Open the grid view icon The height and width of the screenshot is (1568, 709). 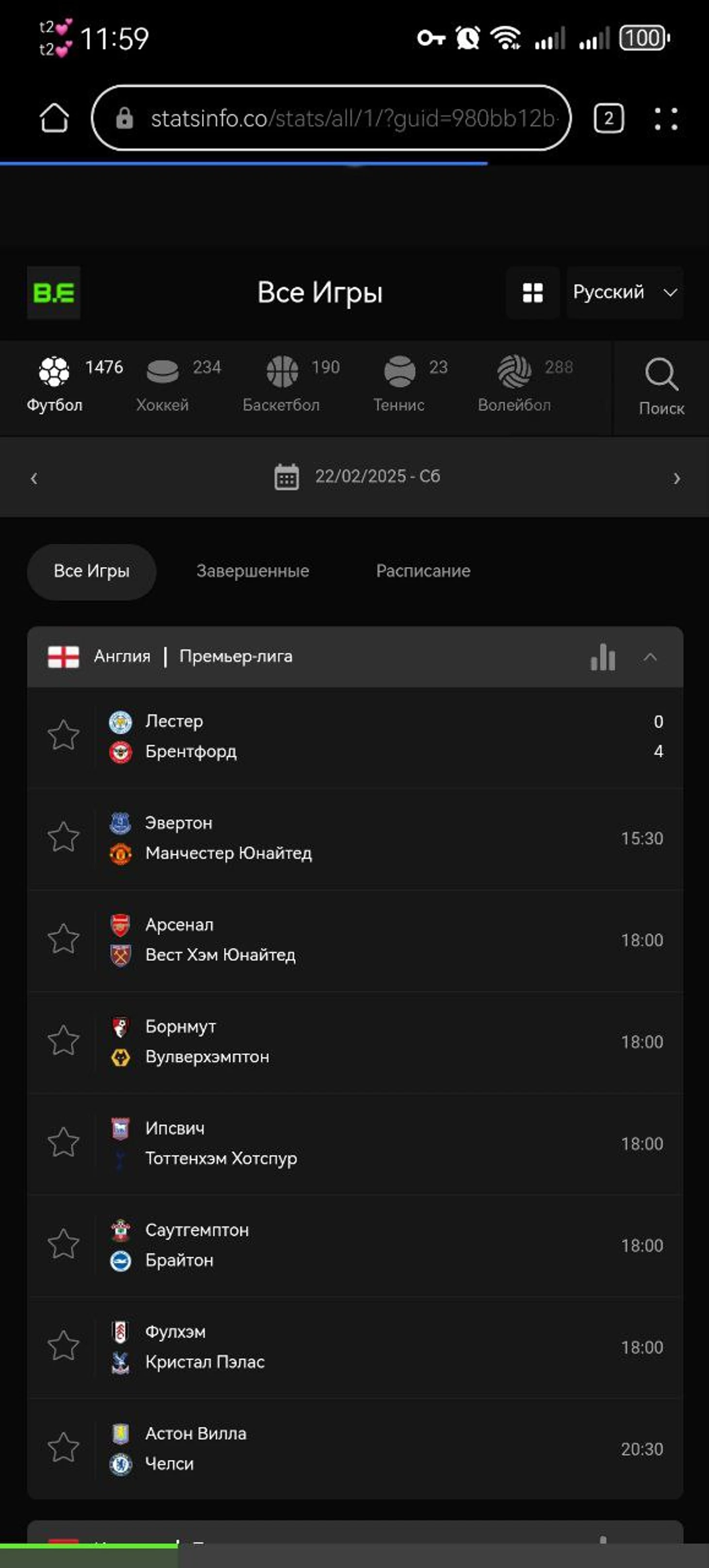(533, 293)
